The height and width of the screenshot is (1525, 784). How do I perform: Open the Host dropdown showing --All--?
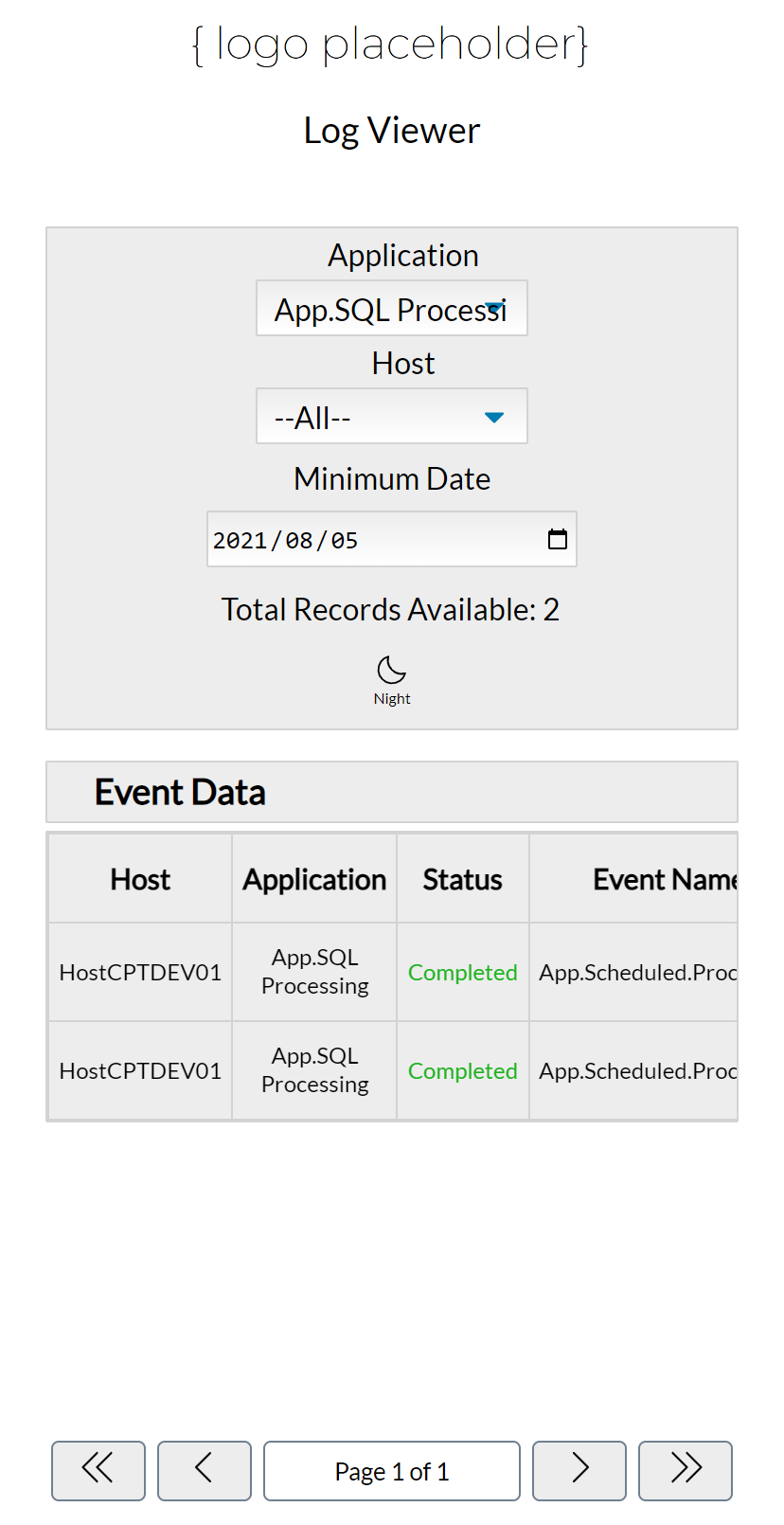(392, 416)
